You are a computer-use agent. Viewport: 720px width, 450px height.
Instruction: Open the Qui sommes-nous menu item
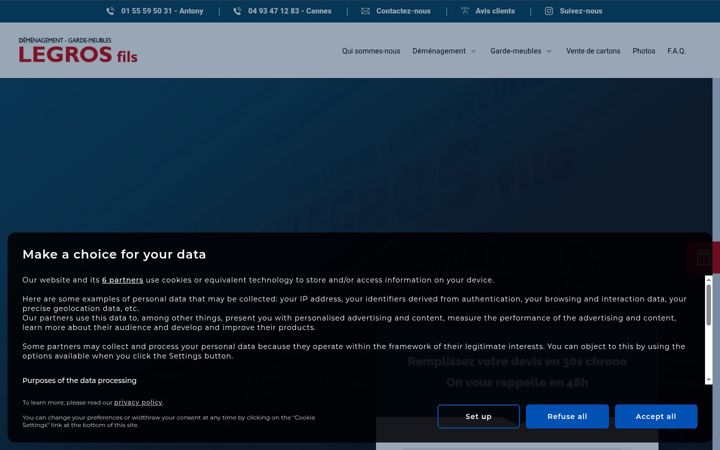click(371, 51)
